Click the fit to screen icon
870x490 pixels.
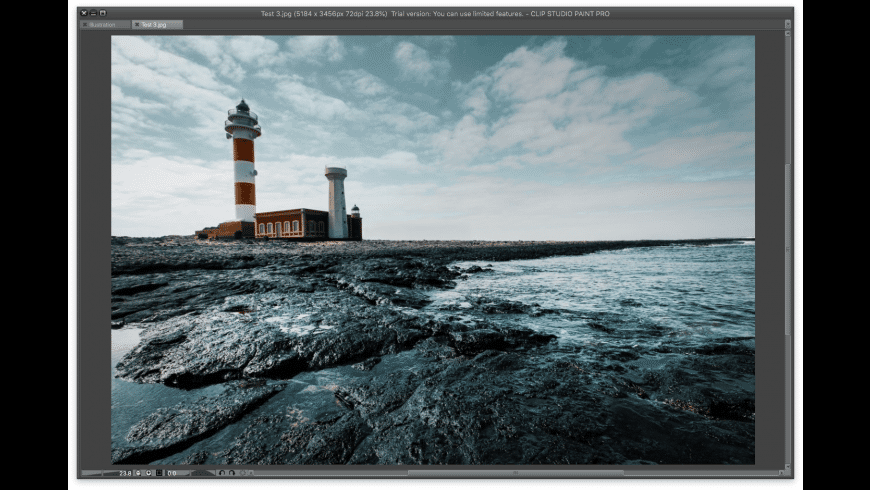click(159, 473)
